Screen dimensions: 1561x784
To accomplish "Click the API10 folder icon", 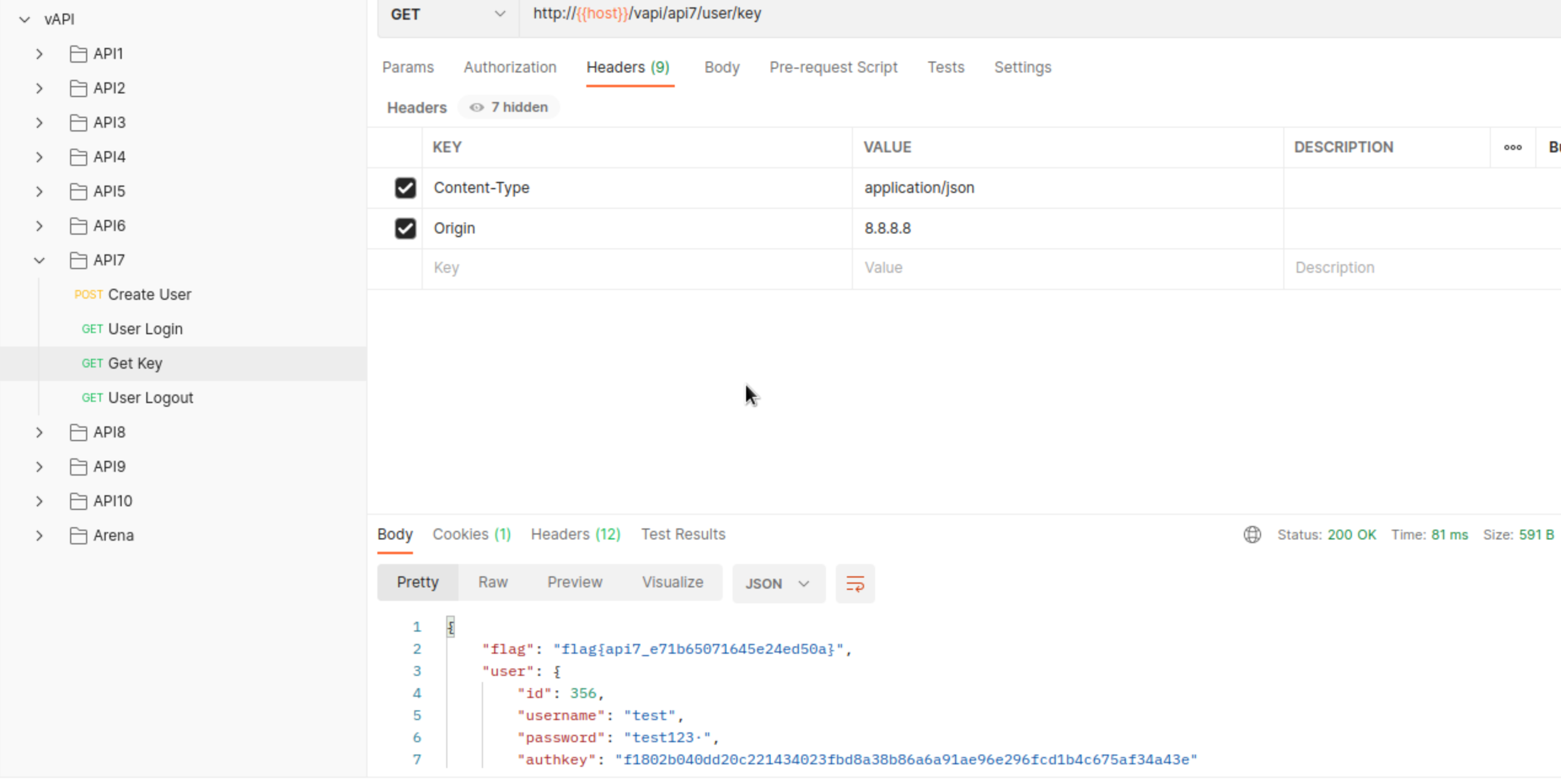I will (78, 501).
